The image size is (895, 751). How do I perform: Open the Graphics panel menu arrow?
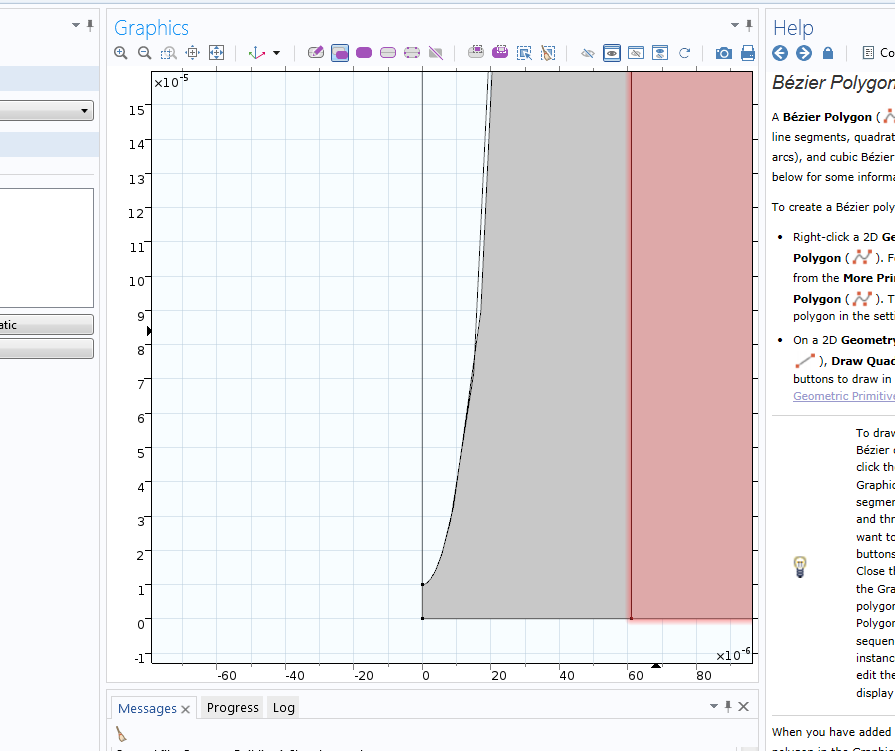pos(734,26)
